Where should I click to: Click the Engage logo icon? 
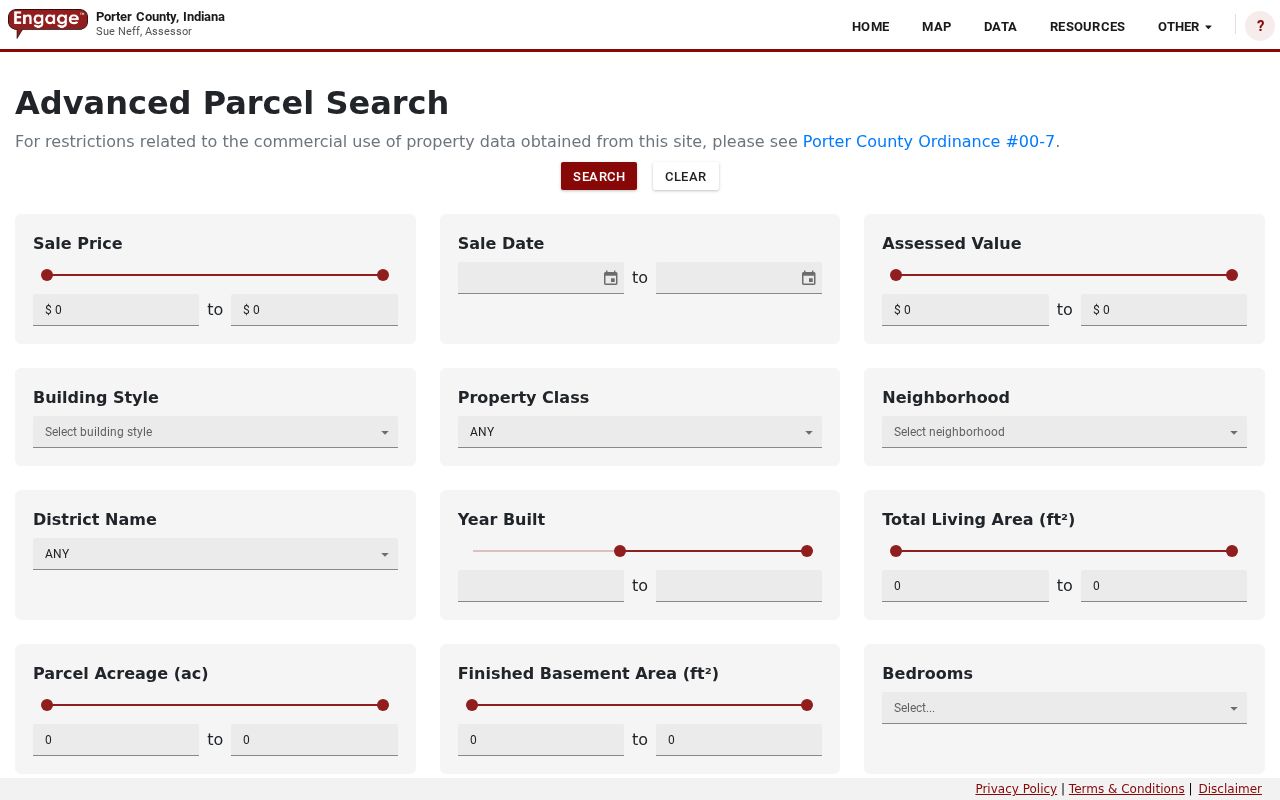[x=48, y=22]
